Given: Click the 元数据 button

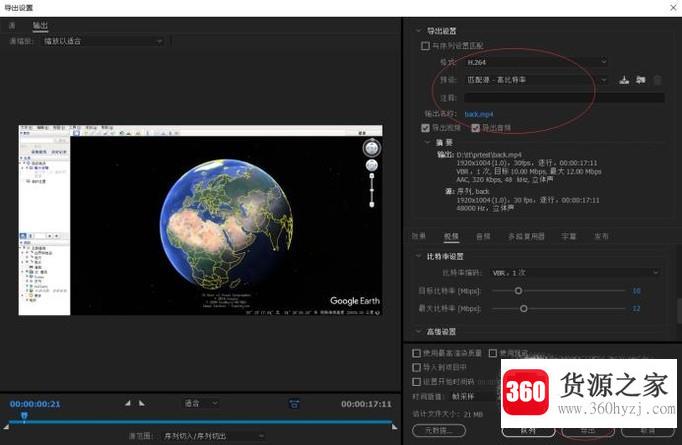Looking at the screenshot, I should coord(439,431).
